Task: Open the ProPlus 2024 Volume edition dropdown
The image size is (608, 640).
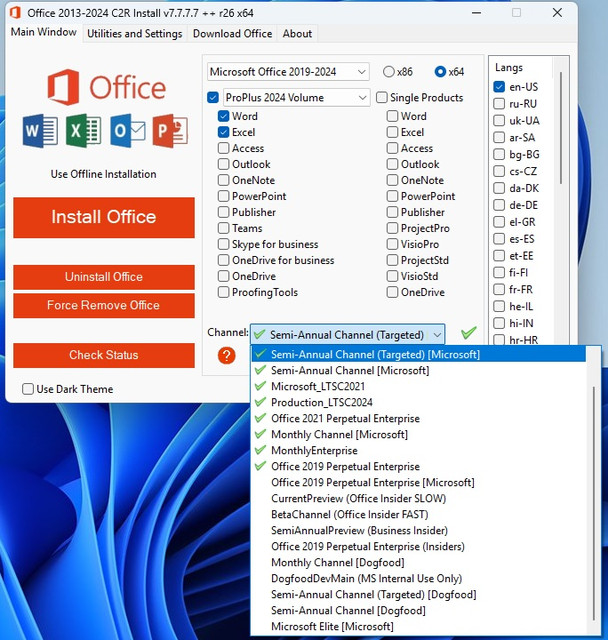Action: point(297,98)
